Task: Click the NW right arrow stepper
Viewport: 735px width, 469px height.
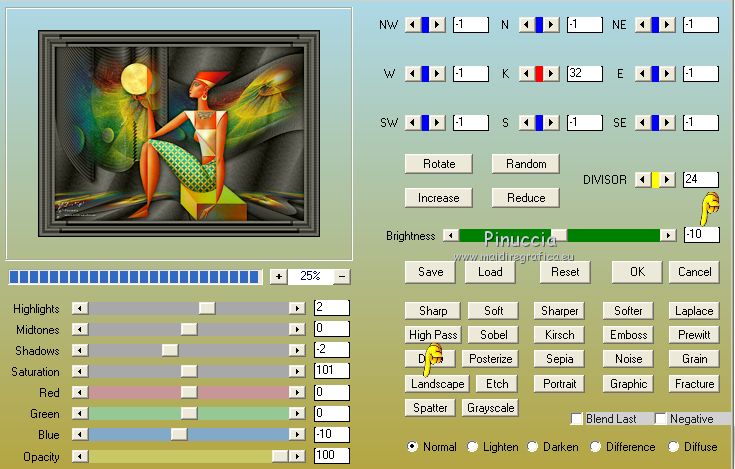Action: point(437,24)
